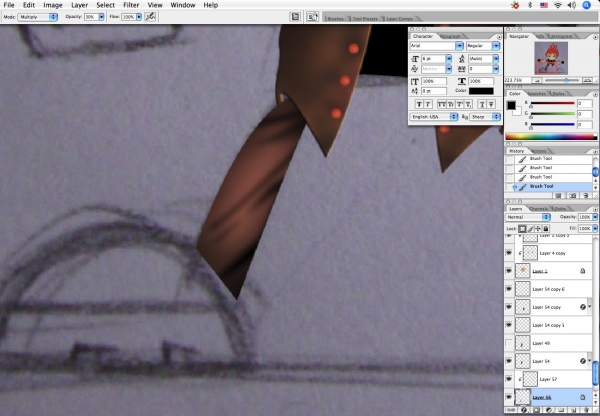Lock transparent pixels in Layers panel
600x416 pixels.
pos(522,228)
